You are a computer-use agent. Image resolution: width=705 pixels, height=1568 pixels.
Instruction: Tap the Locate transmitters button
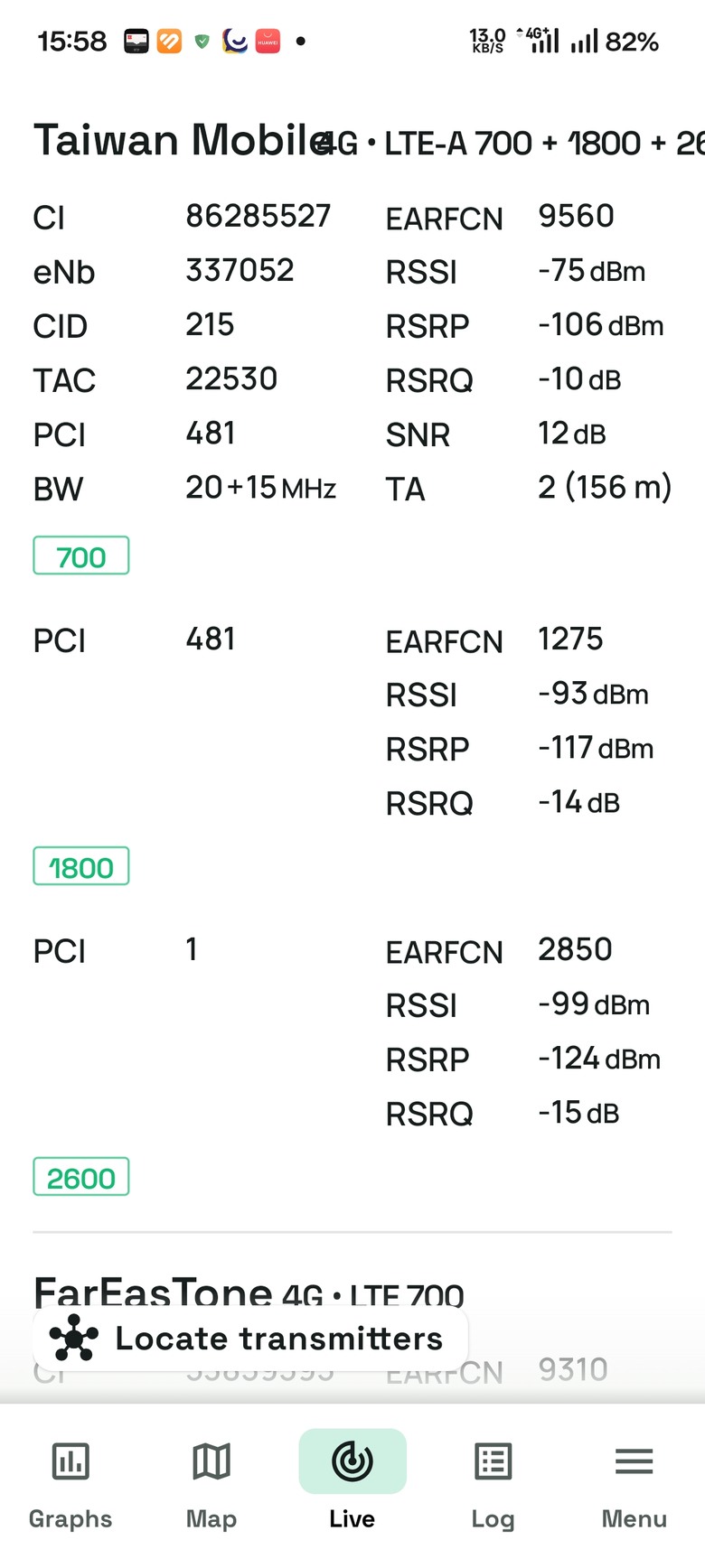[250, 1338]
